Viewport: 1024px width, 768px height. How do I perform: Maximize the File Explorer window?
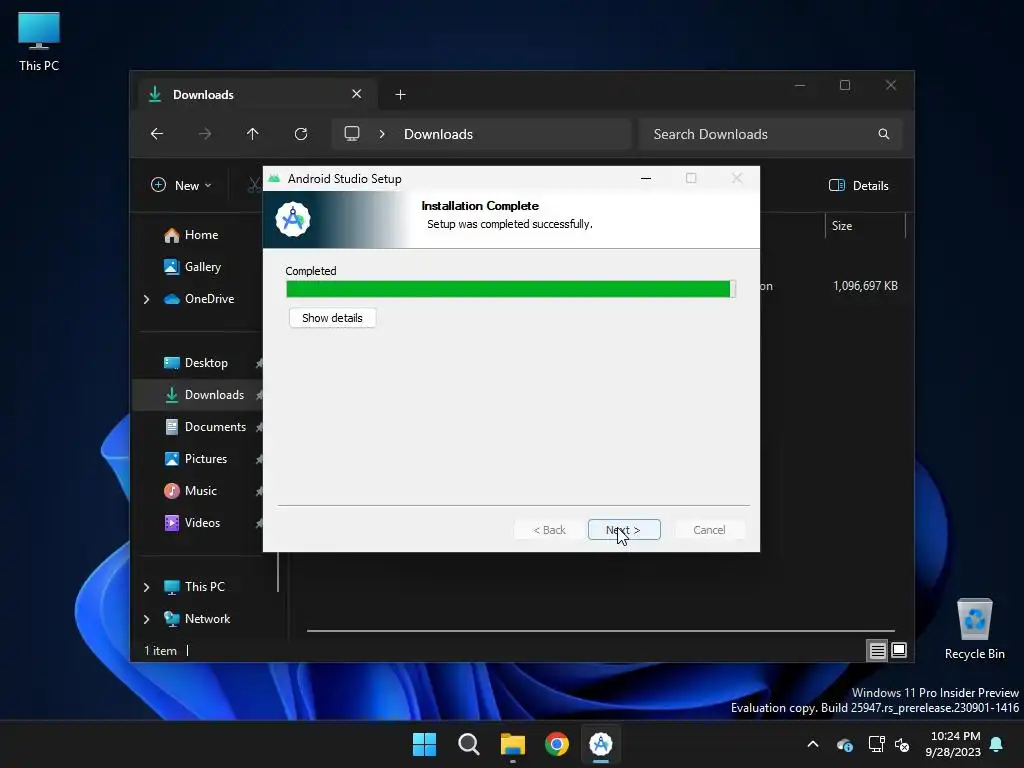845,86
